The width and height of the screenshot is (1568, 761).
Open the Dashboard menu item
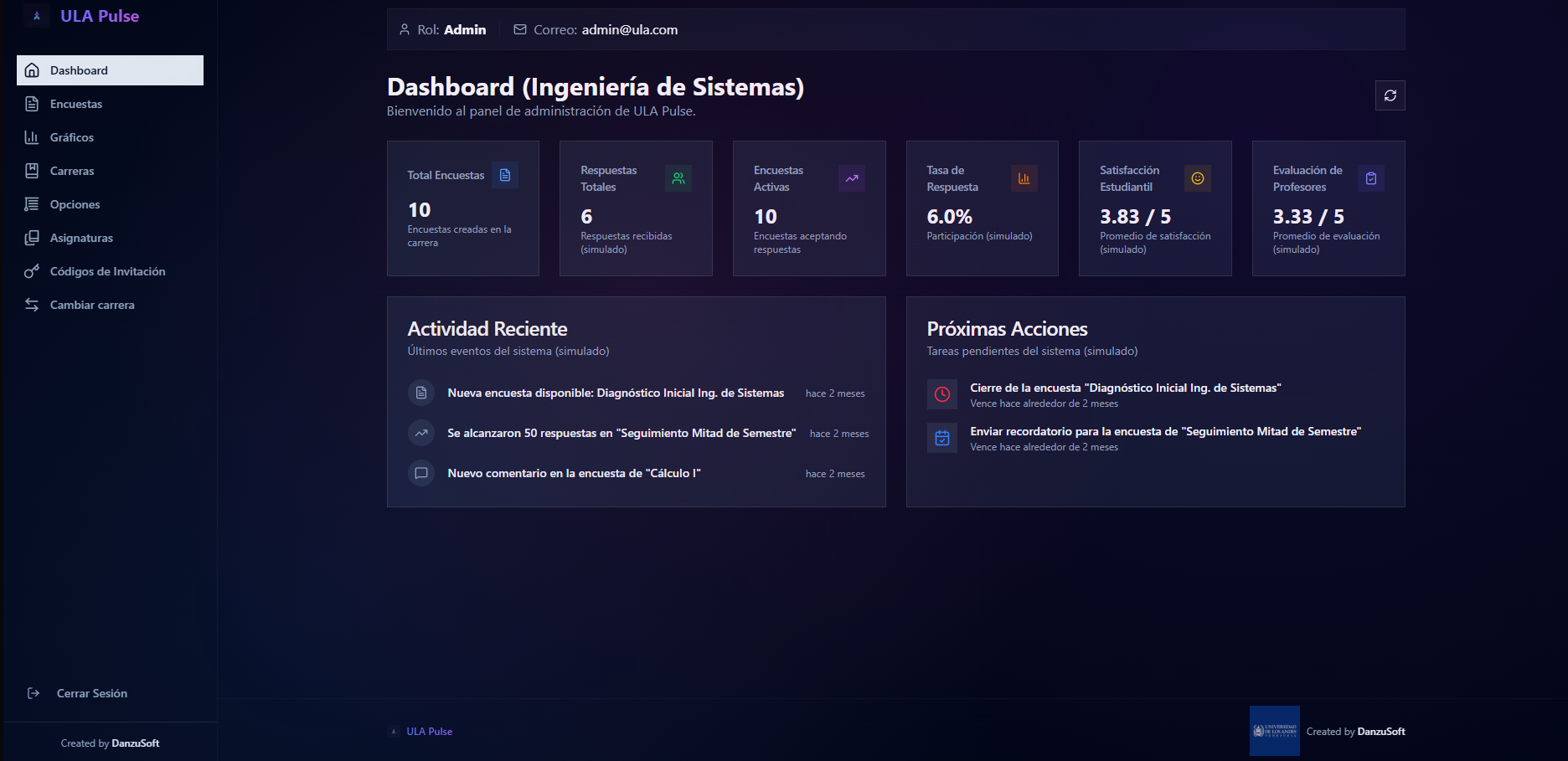(110, 70)
